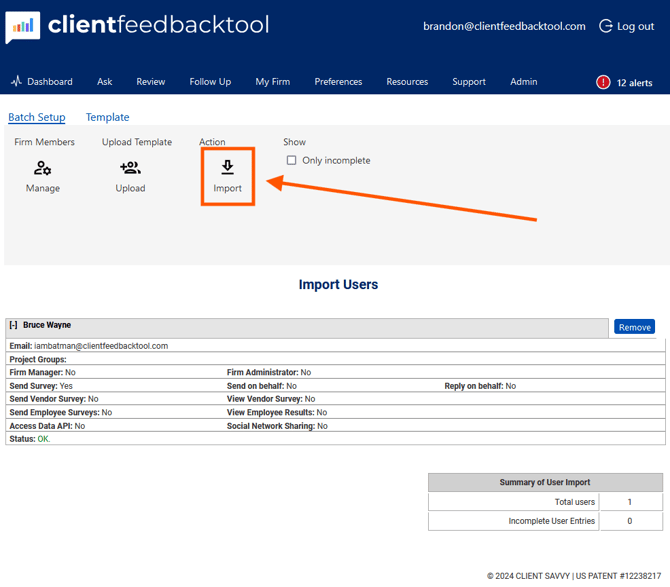Image resolution: width=670 pixels, height=587 pixels.
Task: Switch to the Template tab
Action: (x=107, y=117)
